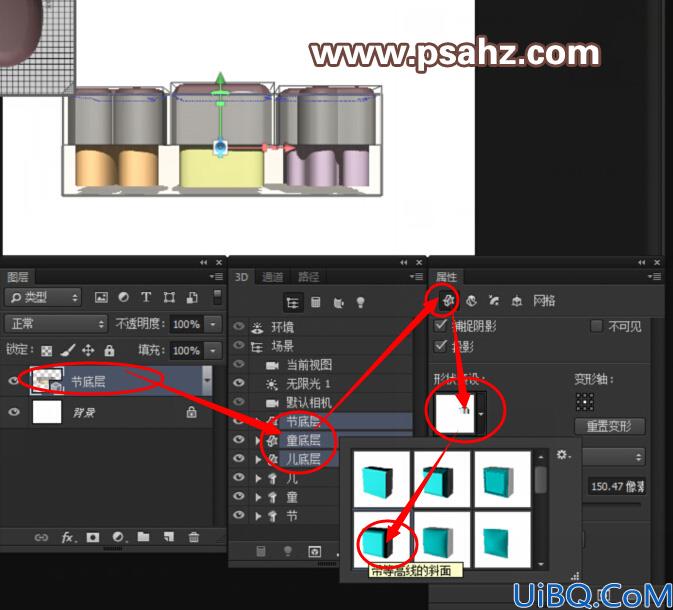
Task: Lock transparent pixels of layer
Action: (x=46, y=351)
